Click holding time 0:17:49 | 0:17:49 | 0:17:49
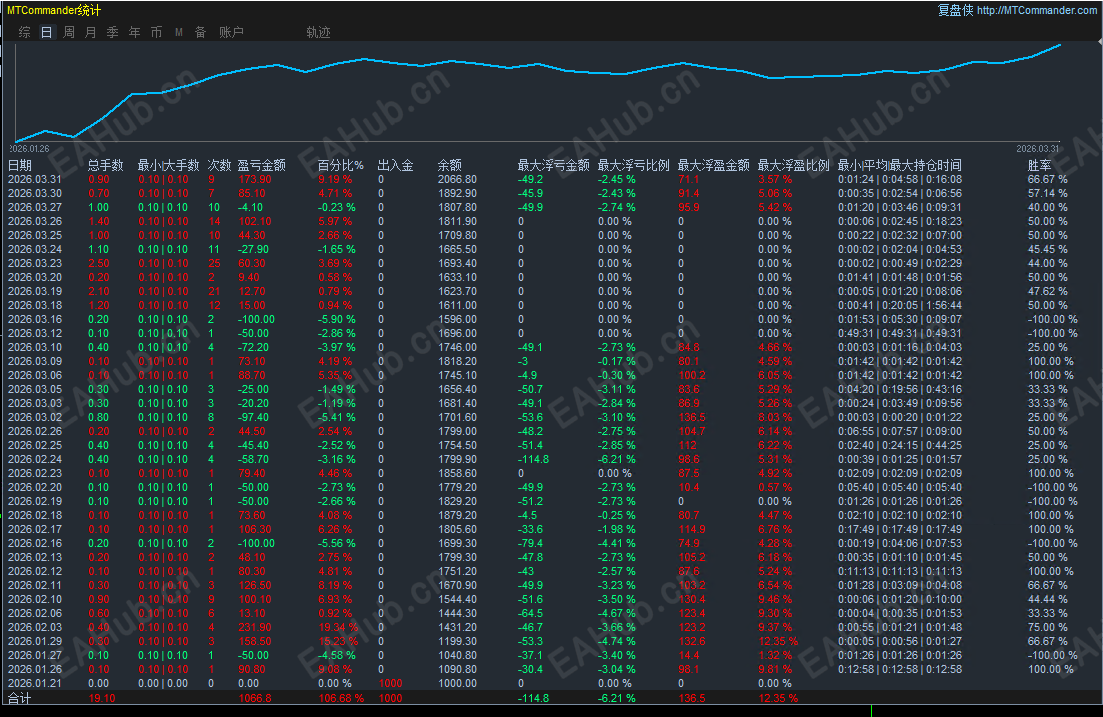 pos(900,529)
